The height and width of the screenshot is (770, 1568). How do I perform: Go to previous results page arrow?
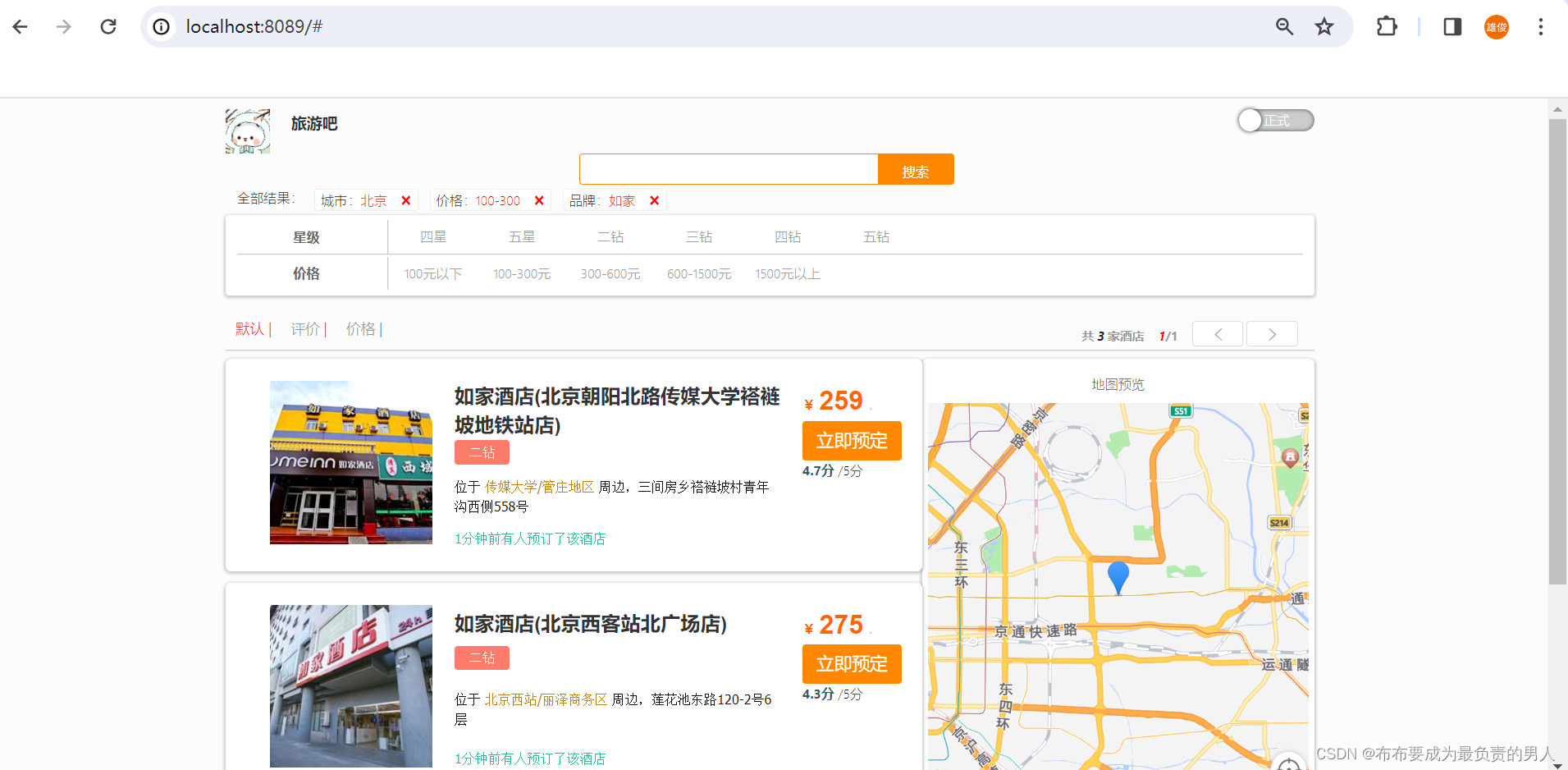[x=1218, y=334]
